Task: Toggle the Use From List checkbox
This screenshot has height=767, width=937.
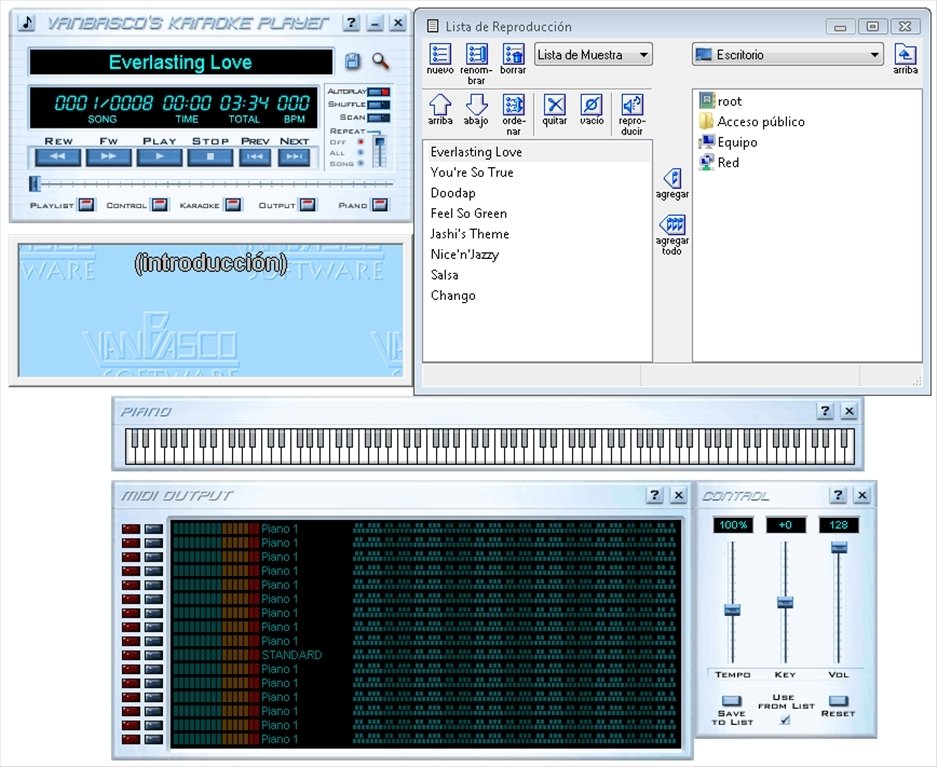Action: point(785,720)
